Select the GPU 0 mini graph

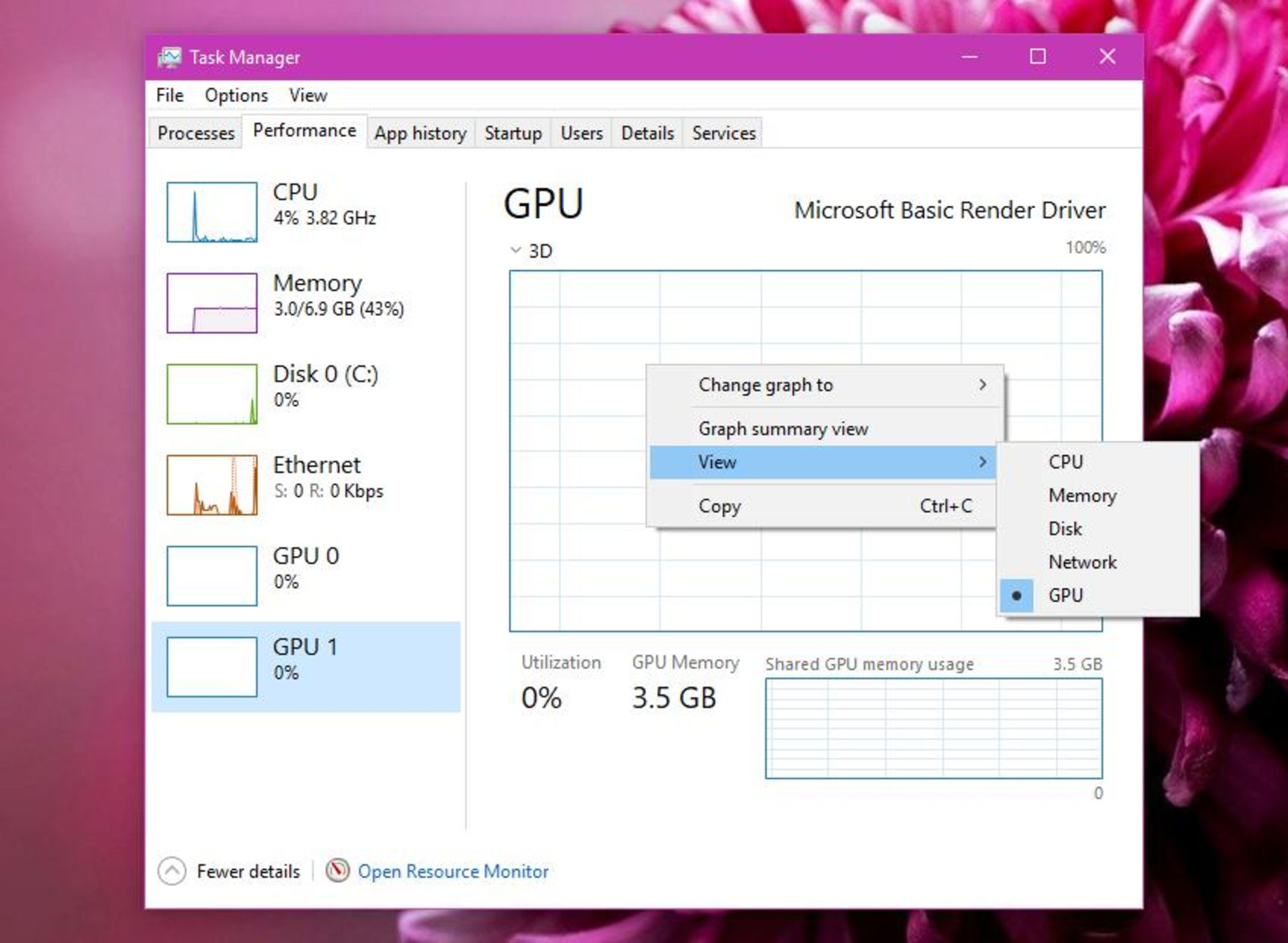point(212,576)
